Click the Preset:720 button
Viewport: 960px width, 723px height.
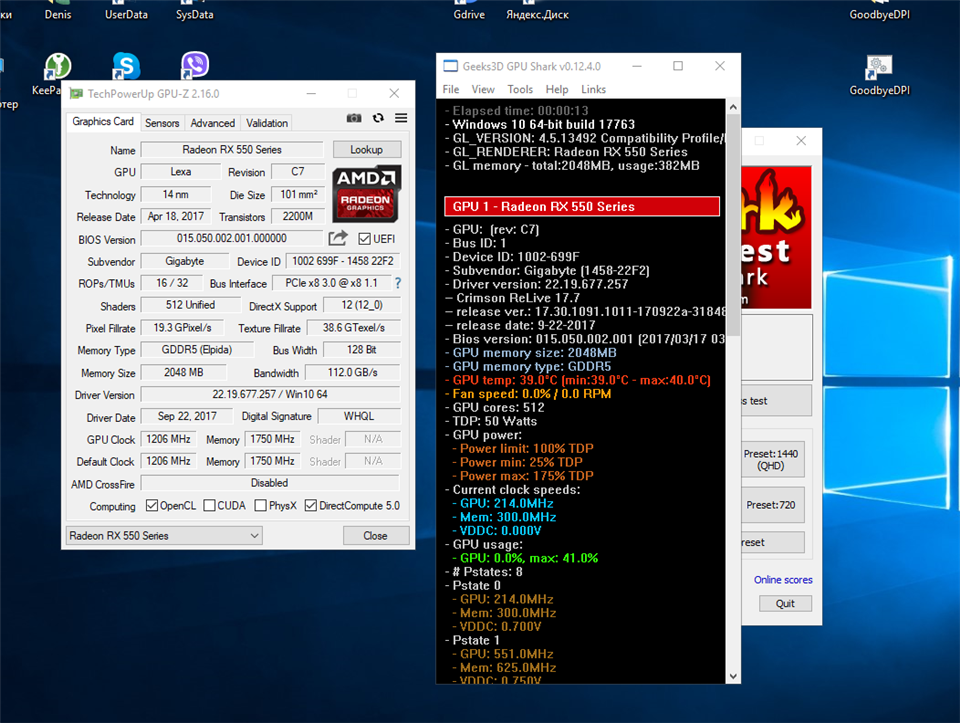coord(772,505)
